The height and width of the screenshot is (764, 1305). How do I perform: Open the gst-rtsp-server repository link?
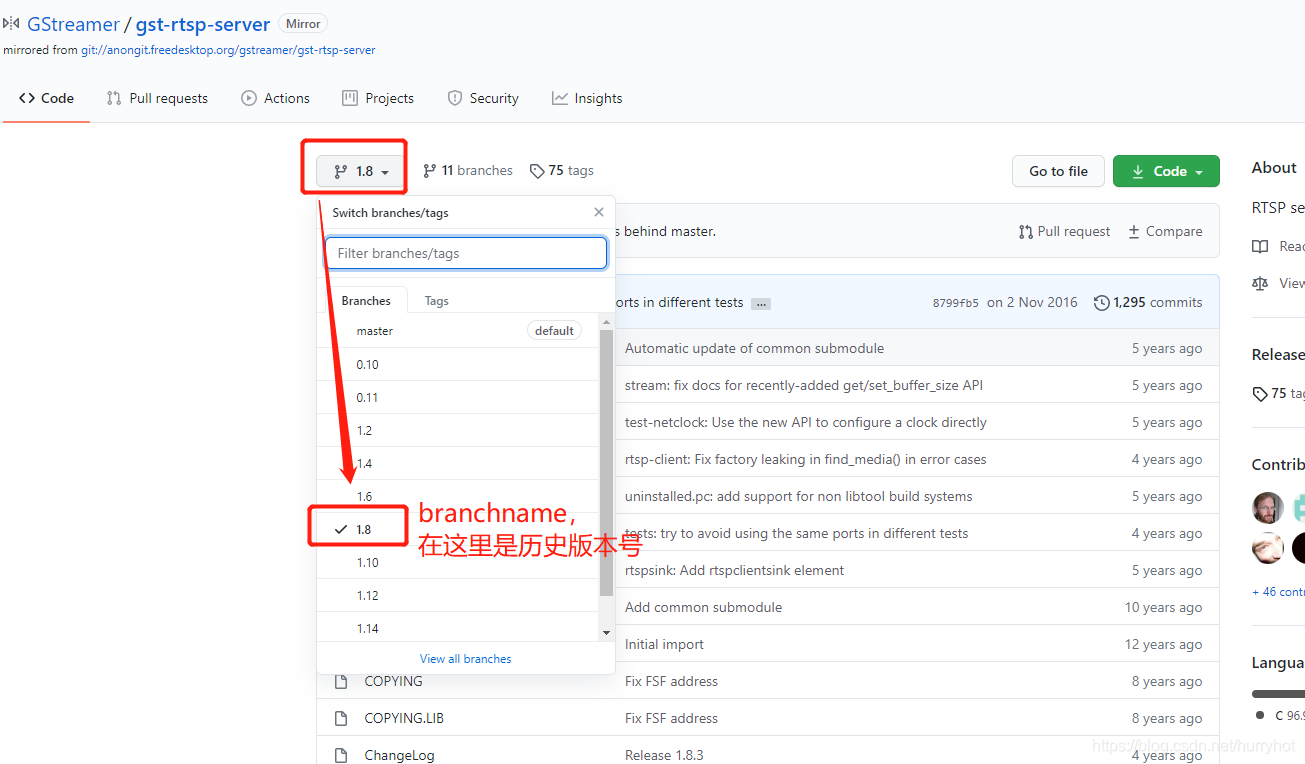pyautogui.click(x=203, y=24)
